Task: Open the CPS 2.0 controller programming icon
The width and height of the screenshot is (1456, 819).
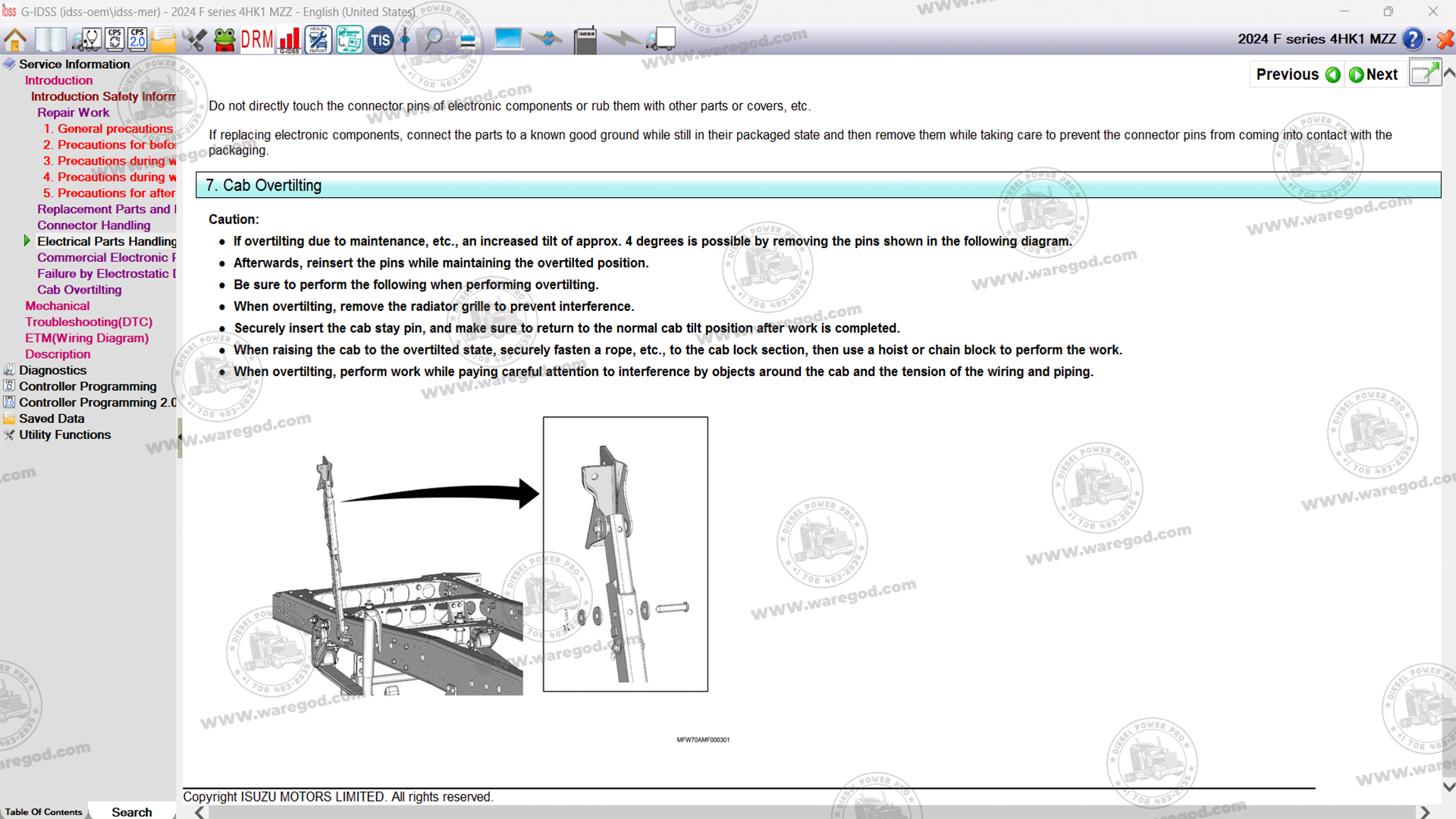Action: click(x=137, y=39)
